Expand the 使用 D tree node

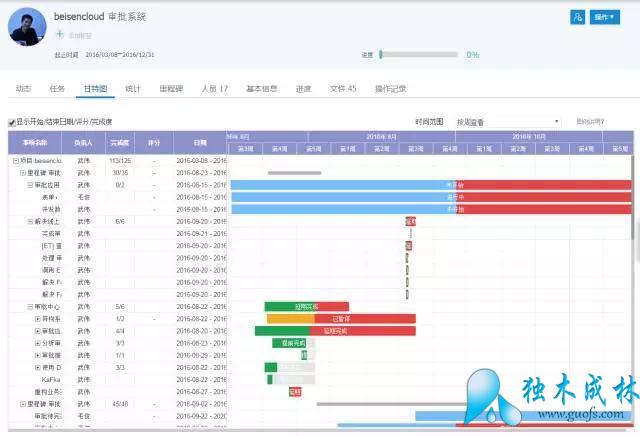click(x=38, y=367)
